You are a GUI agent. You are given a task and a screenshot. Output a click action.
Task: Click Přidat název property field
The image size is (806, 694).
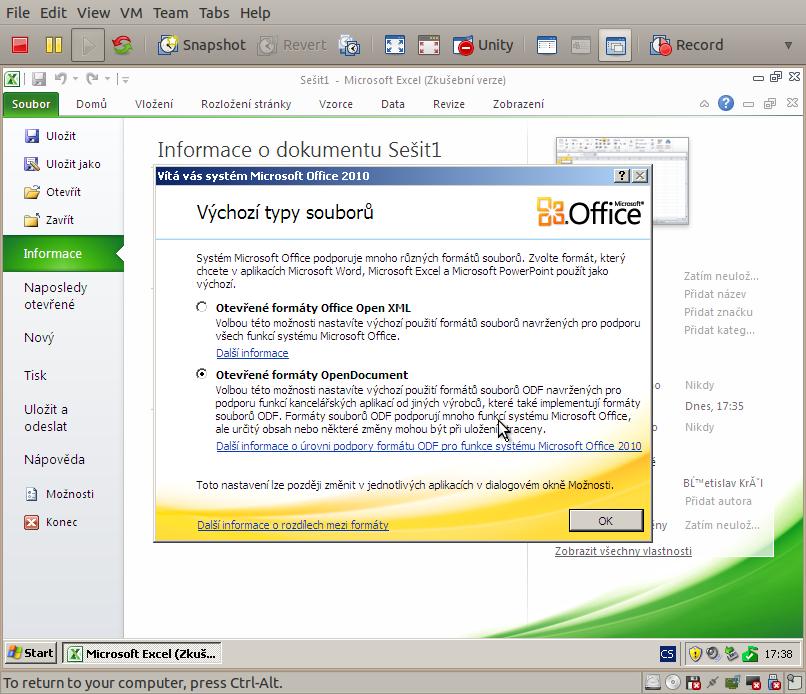(715, 294)
